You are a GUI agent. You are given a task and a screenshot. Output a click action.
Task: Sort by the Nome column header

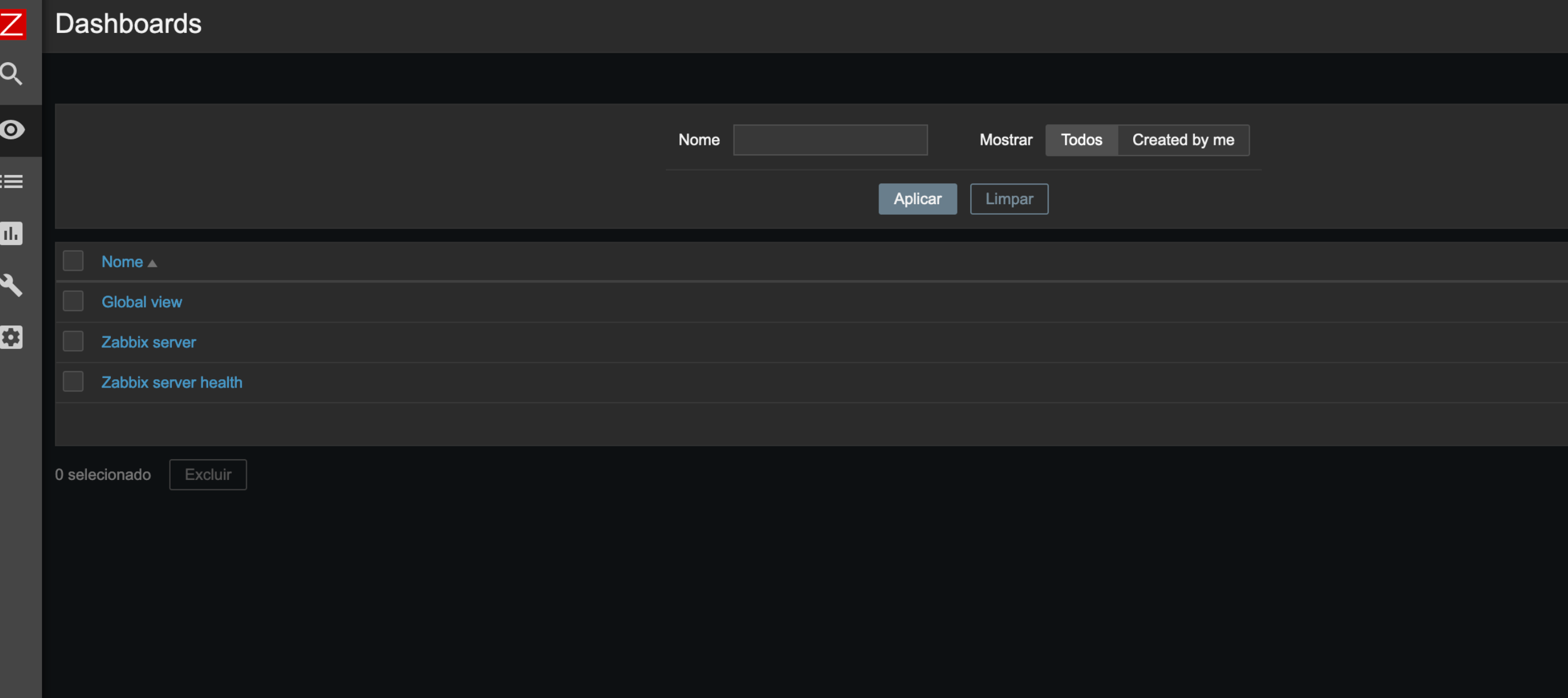click(x=129, y=262)
